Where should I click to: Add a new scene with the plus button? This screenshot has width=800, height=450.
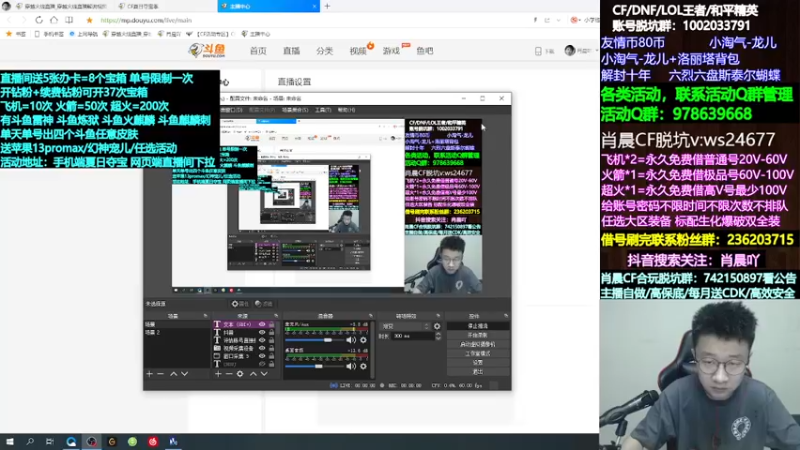coord(149,374)
